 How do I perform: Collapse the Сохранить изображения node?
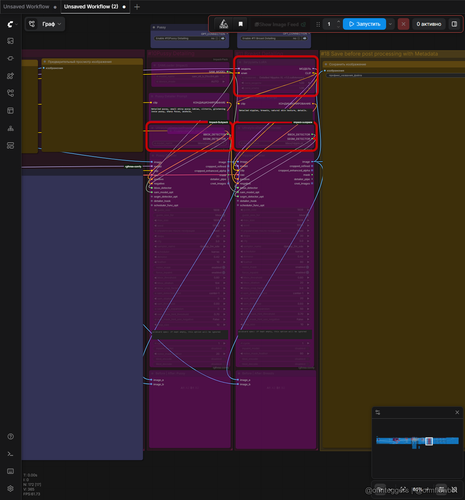pyautogui.click(x=326, y=64)
